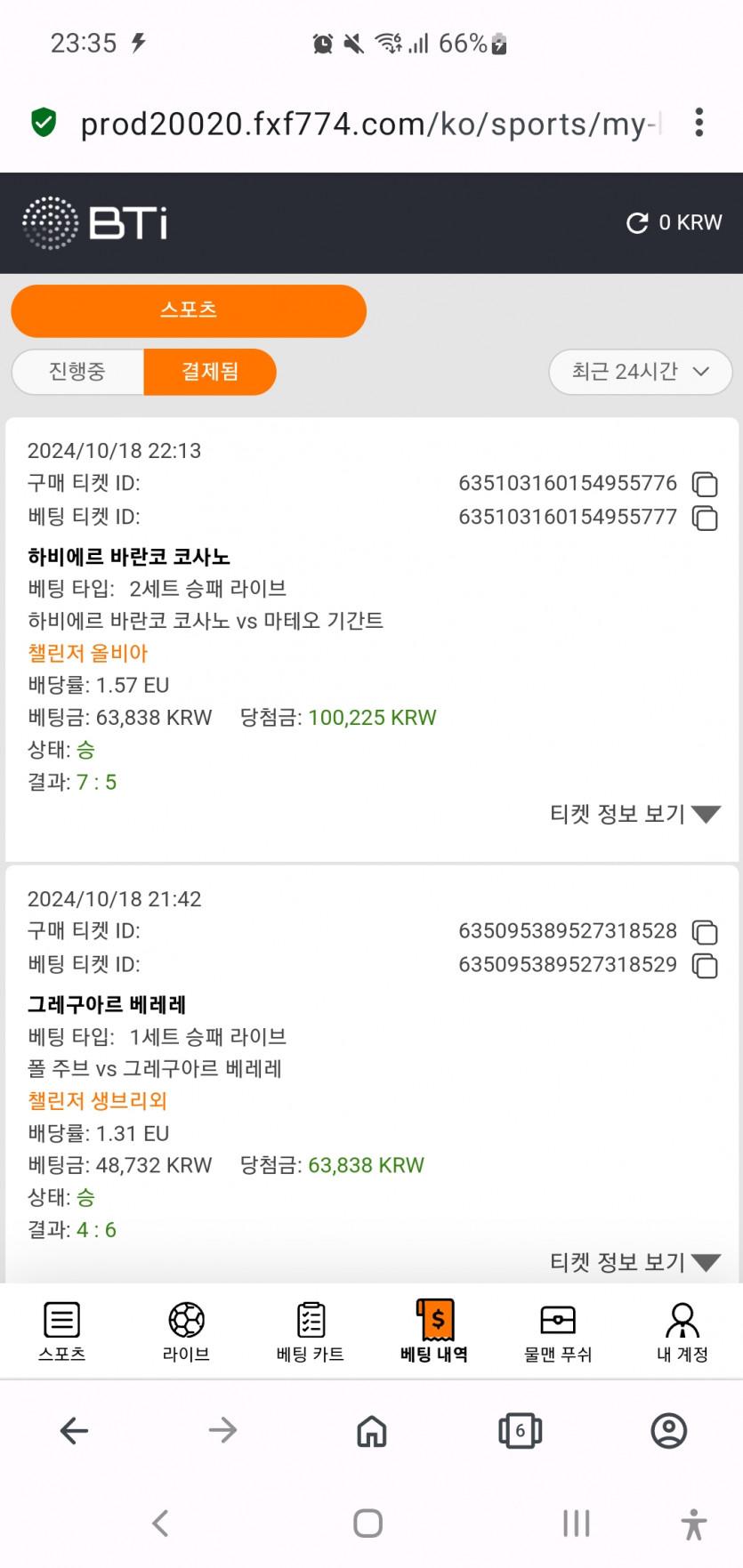Select the 결제됨 filter
The width and height of the screenshot is (743, 1568).
[x=210, y=372]
